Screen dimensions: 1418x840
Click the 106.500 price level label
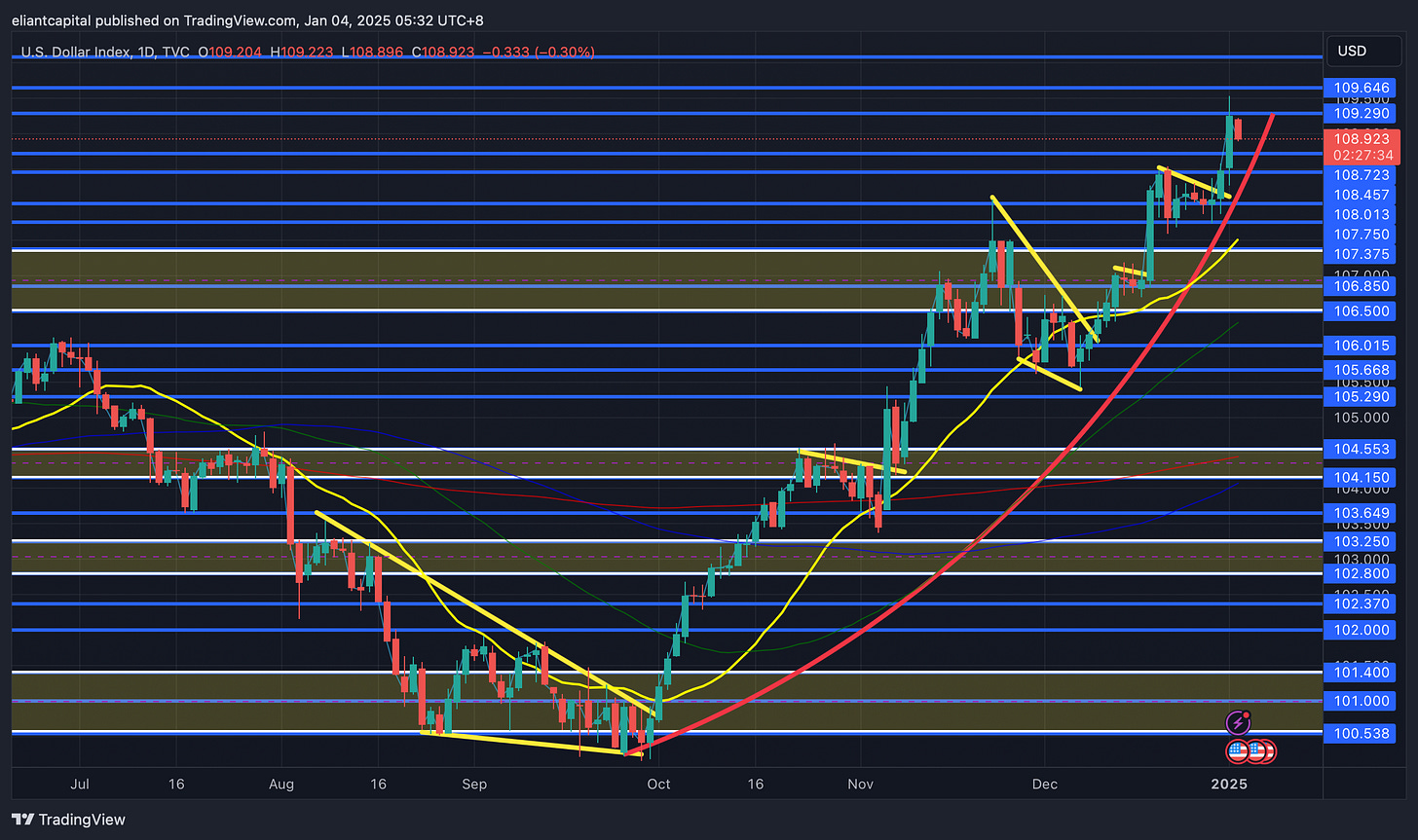(x=1361, y=311)
